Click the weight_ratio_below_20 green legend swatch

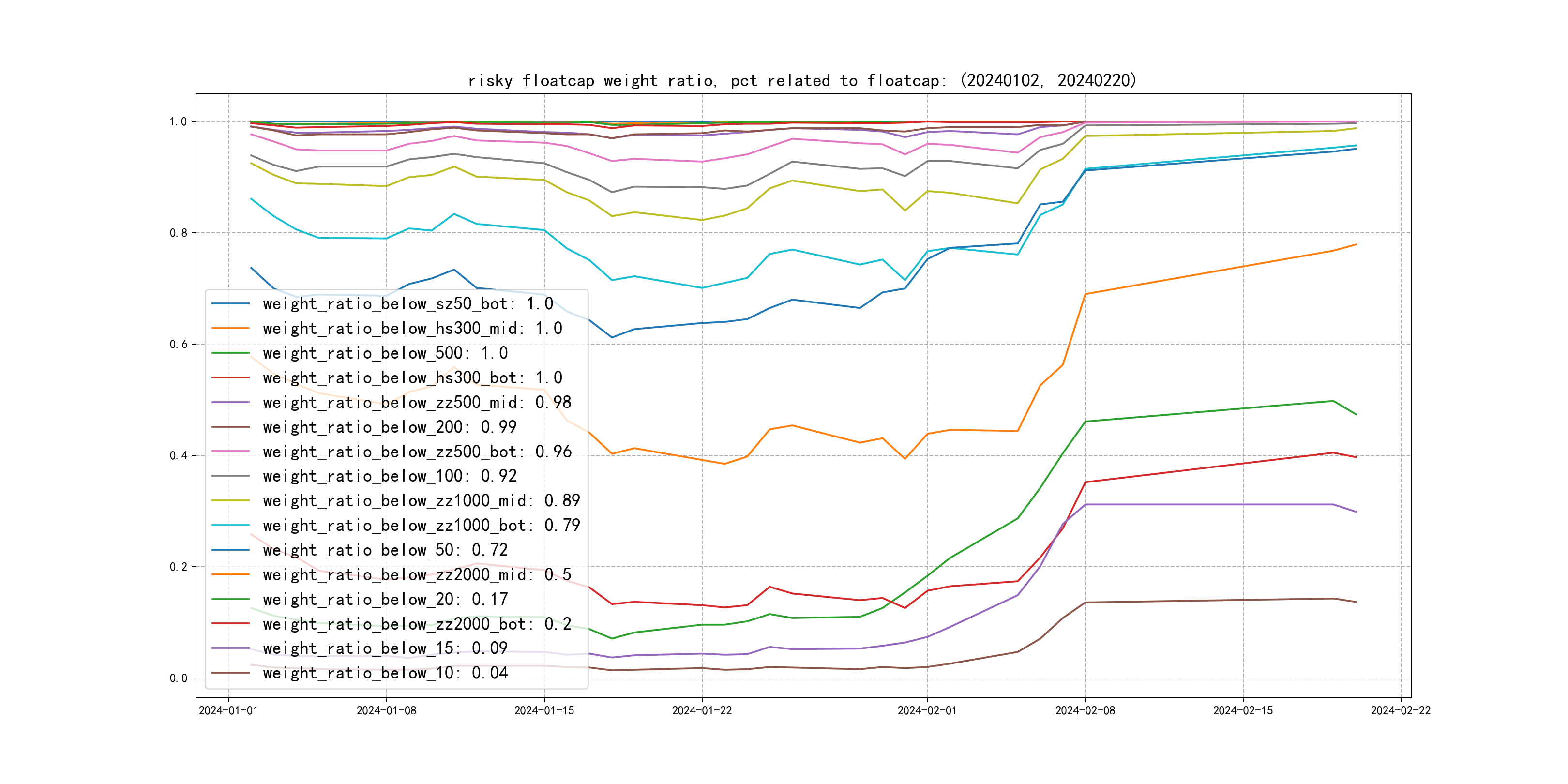[230, 600]
